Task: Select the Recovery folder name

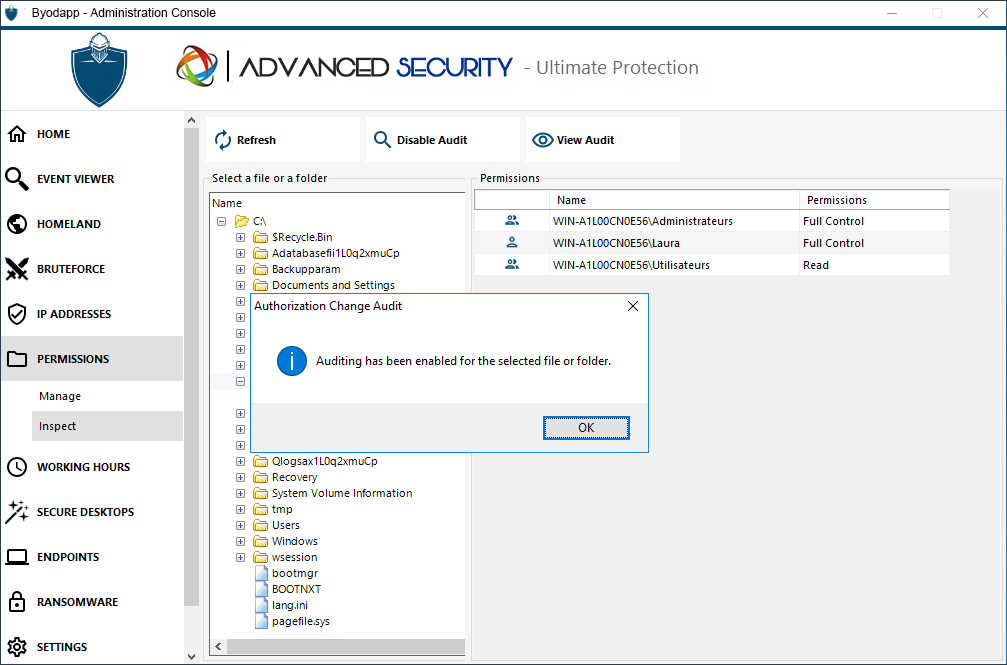Action: (294, 477)
